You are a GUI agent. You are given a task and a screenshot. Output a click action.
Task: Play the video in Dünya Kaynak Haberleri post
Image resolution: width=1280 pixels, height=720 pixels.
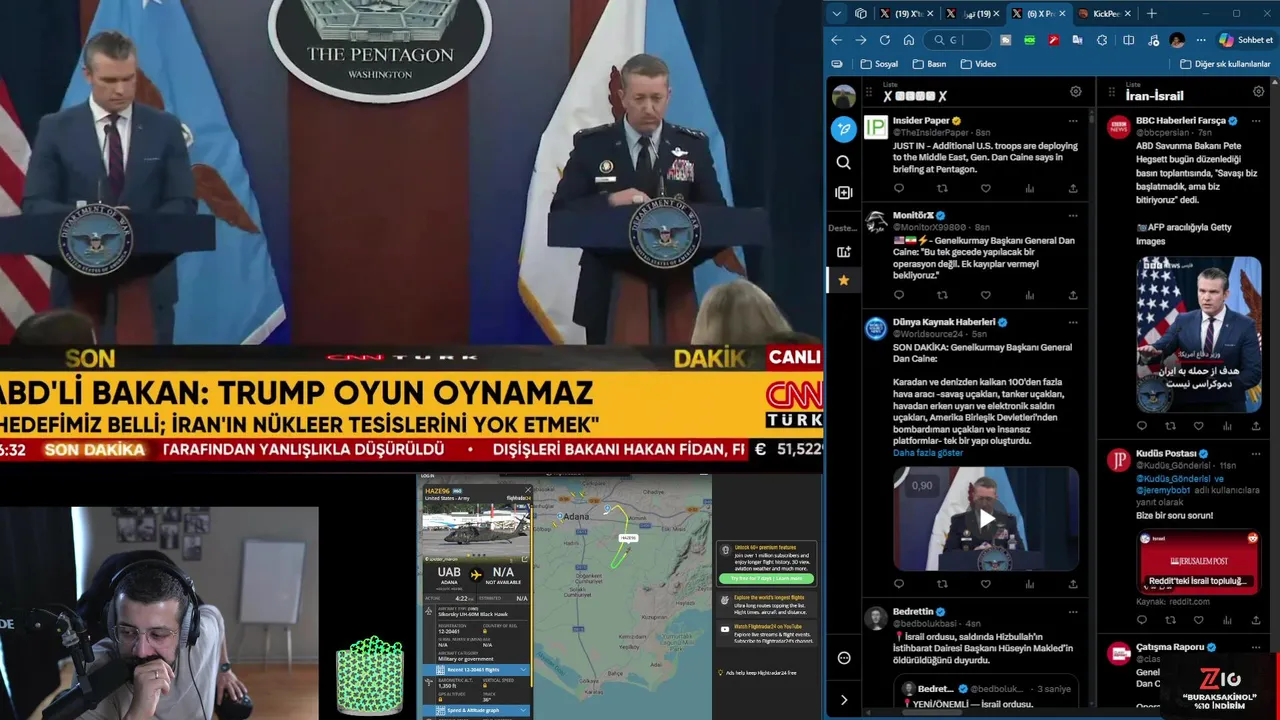986,518
